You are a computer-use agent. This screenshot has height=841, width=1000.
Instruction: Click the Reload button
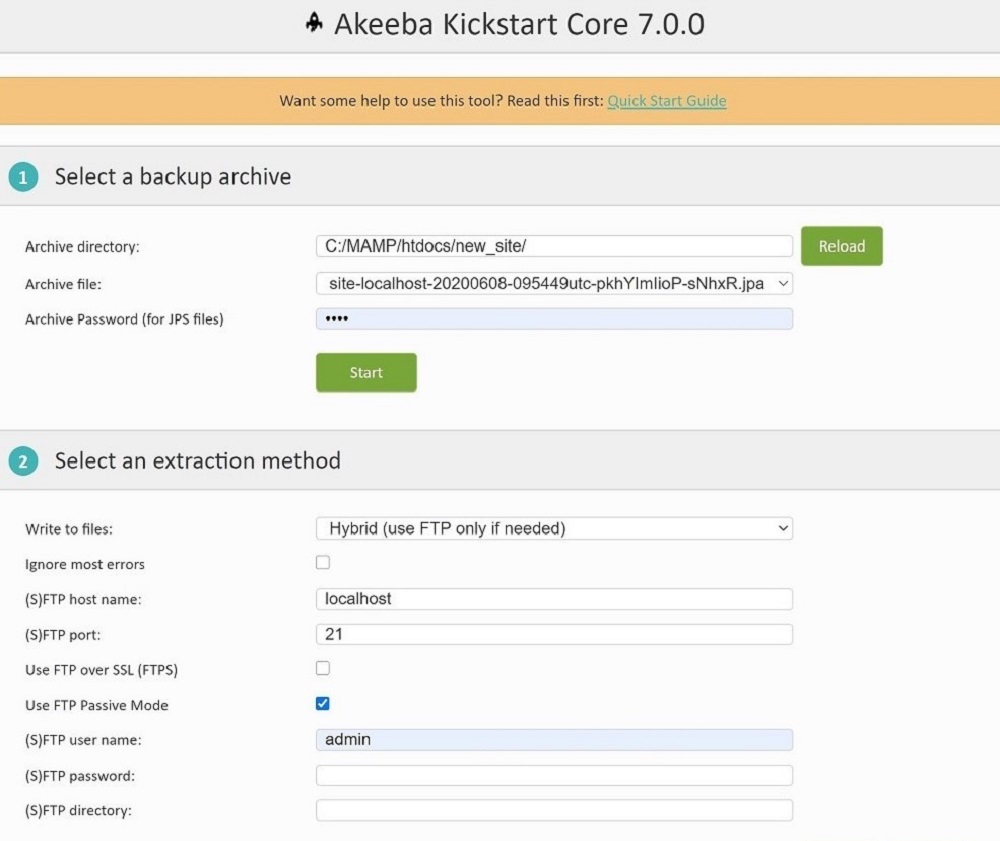coord(842,246)
